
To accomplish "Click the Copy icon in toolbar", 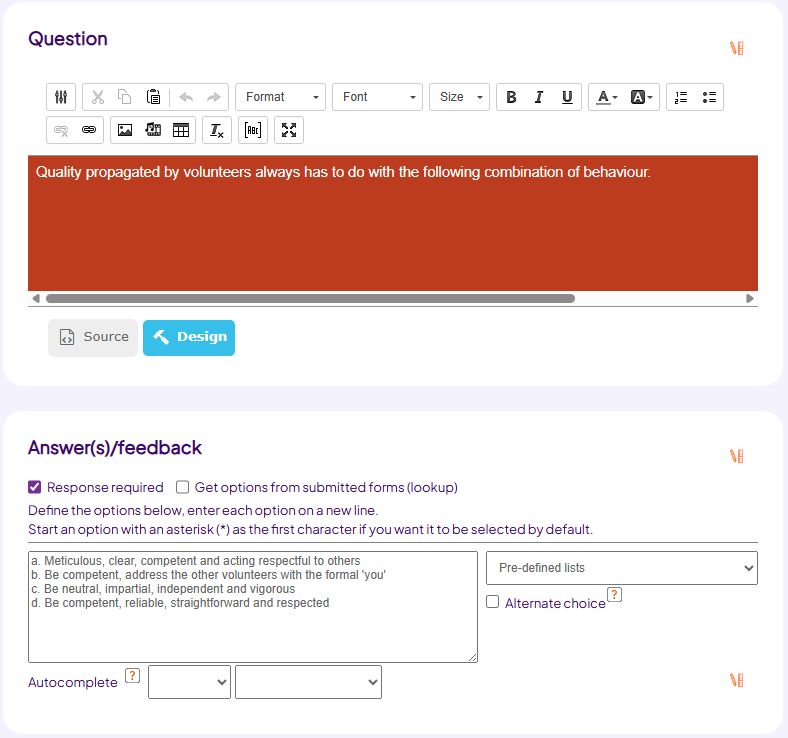I will point(125,97).
